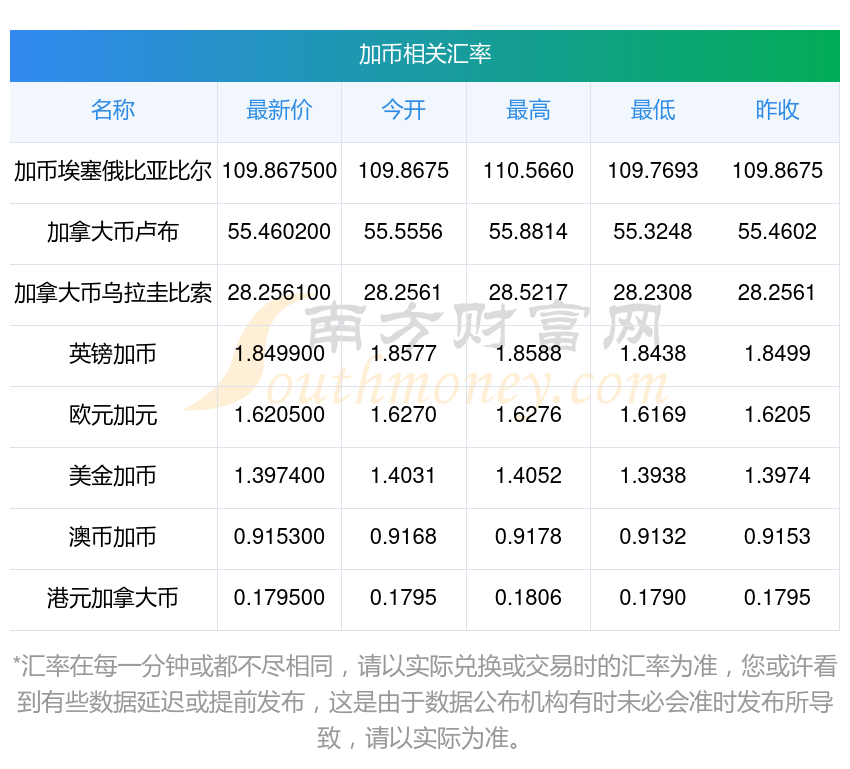Open the 欧元加元 currency pair
The image size is (850, 769).
(x=113, y=415)
